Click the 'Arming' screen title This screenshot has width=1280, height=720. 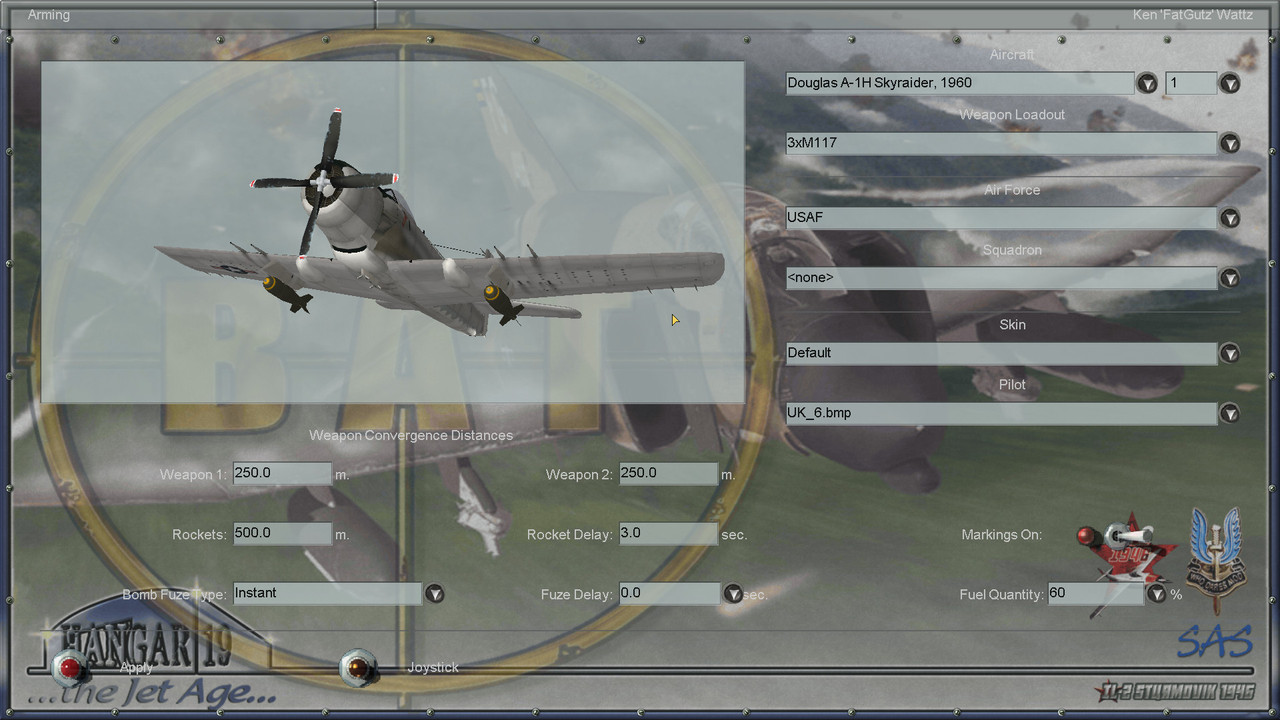(x=49, y=15)
